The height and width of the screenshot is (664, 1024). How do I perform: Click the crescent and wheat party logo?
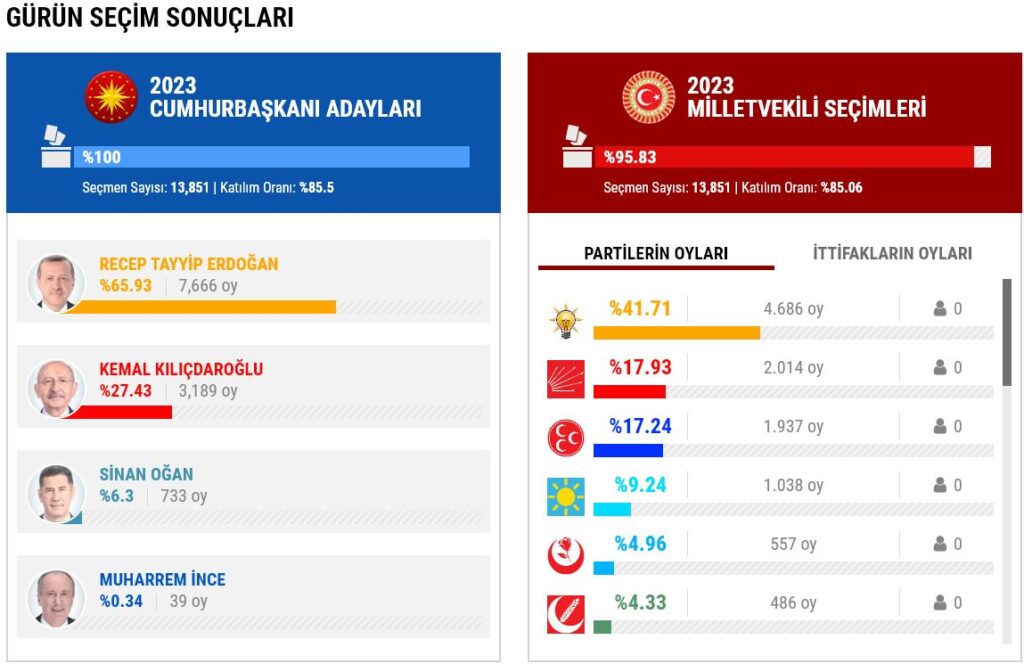tap(565, 614)
